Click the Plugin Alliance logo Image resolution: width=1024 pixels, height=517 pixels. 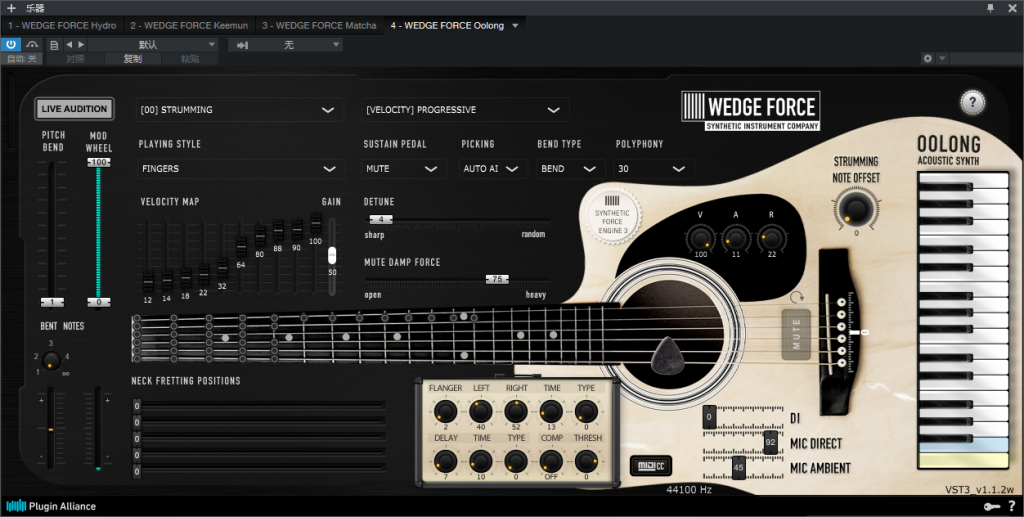point(51,506)
